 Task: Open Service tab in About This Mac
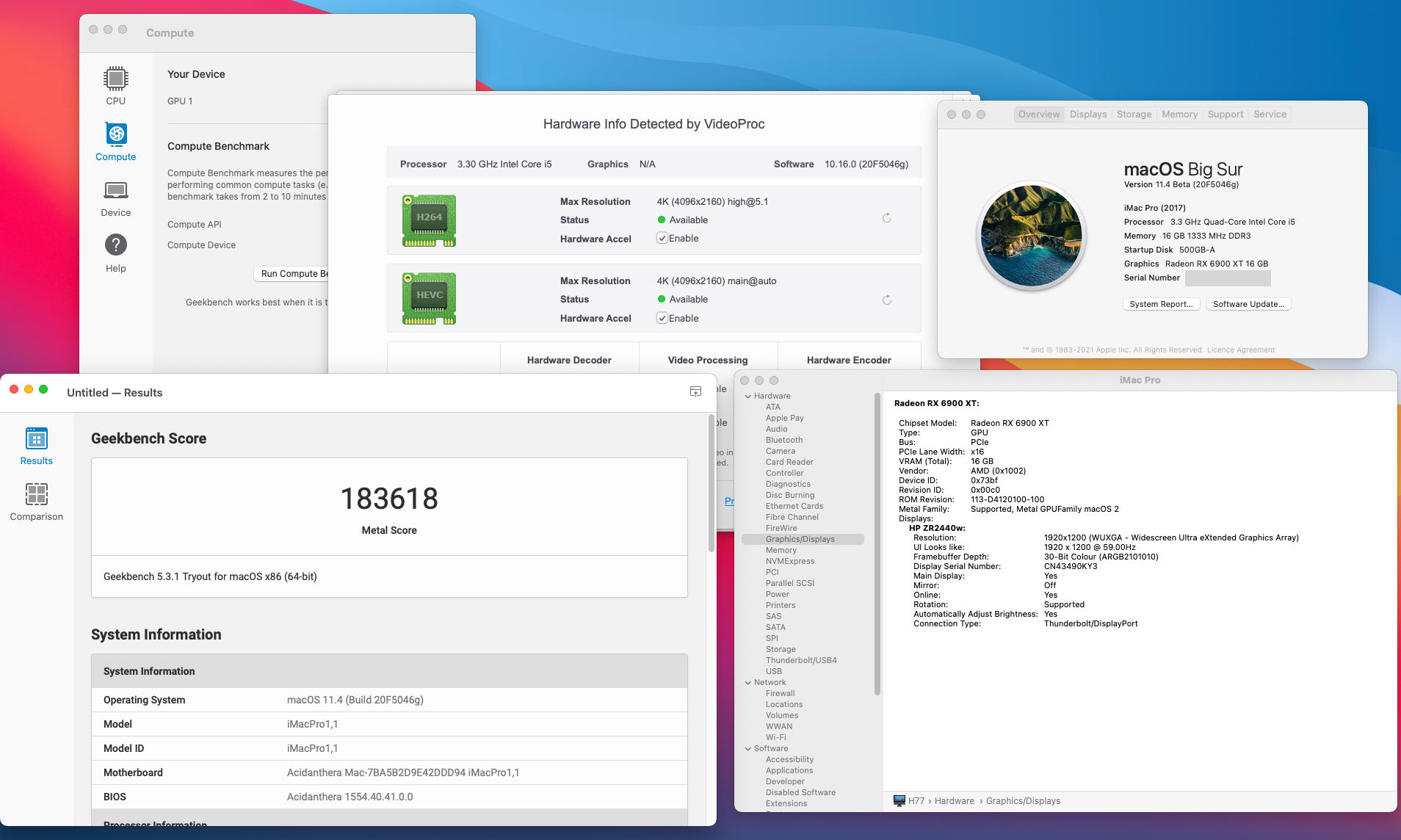point(1270,115)
